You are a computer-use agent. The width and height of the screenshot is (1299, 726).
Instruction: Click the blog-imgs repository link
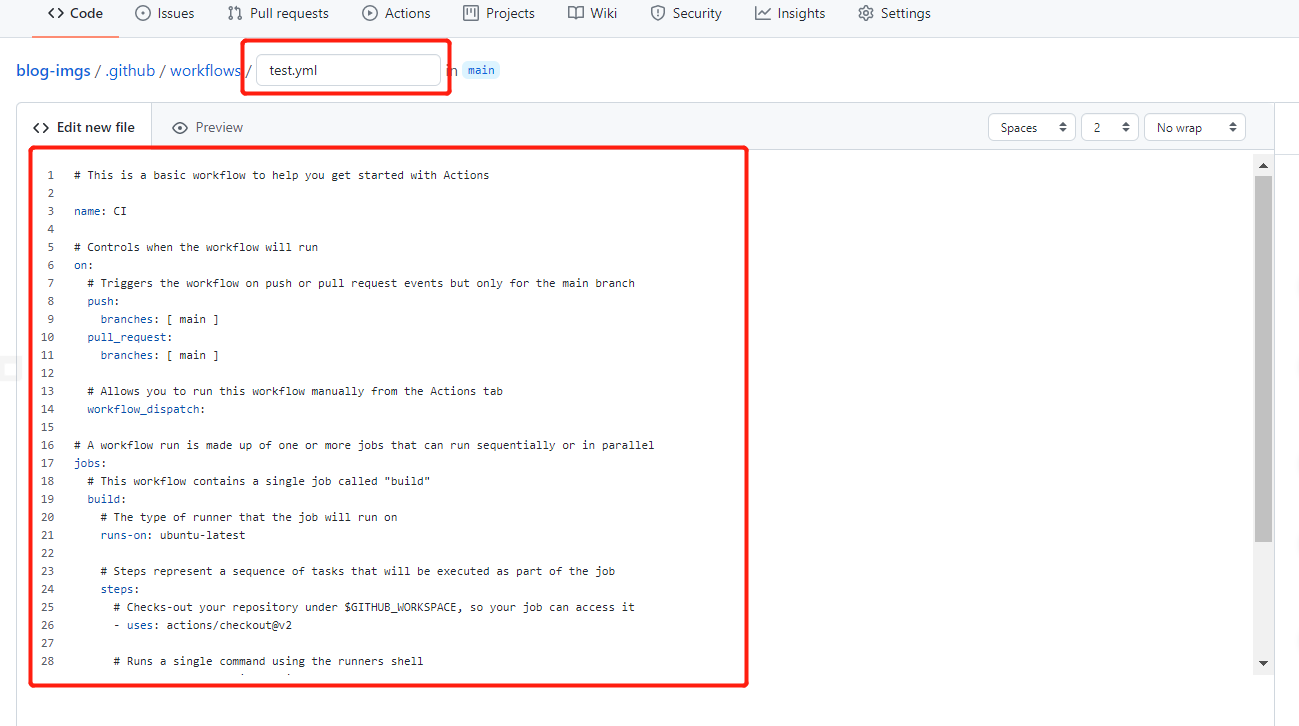(x=53, y=71)
